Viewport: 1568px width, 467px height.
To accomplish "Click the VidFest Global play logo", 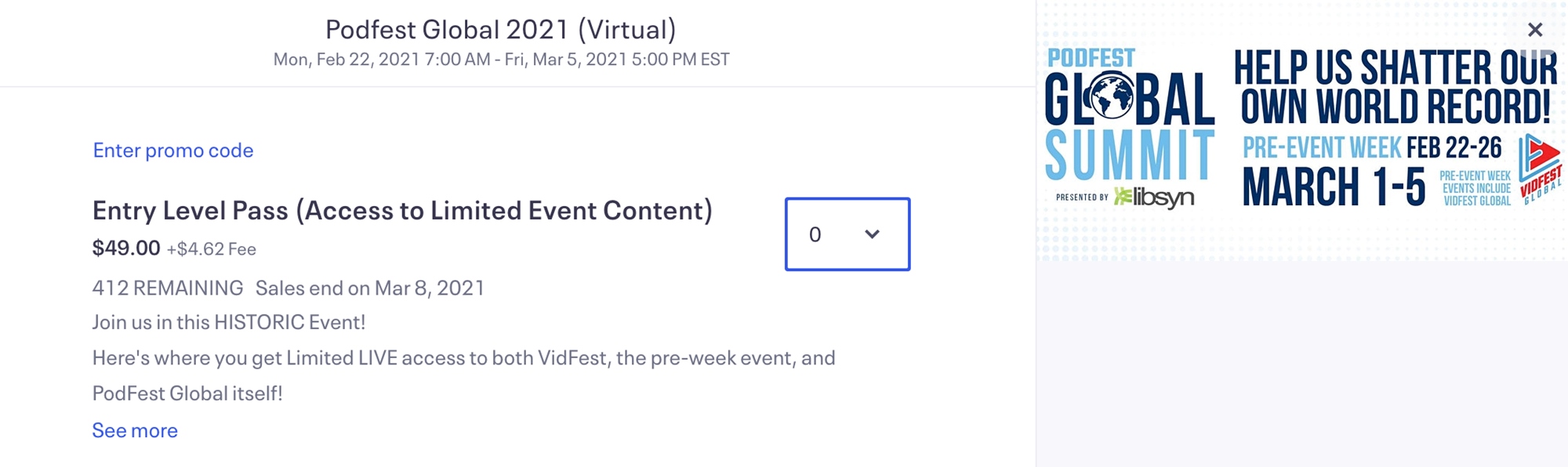I will [x=1539, y=168].
